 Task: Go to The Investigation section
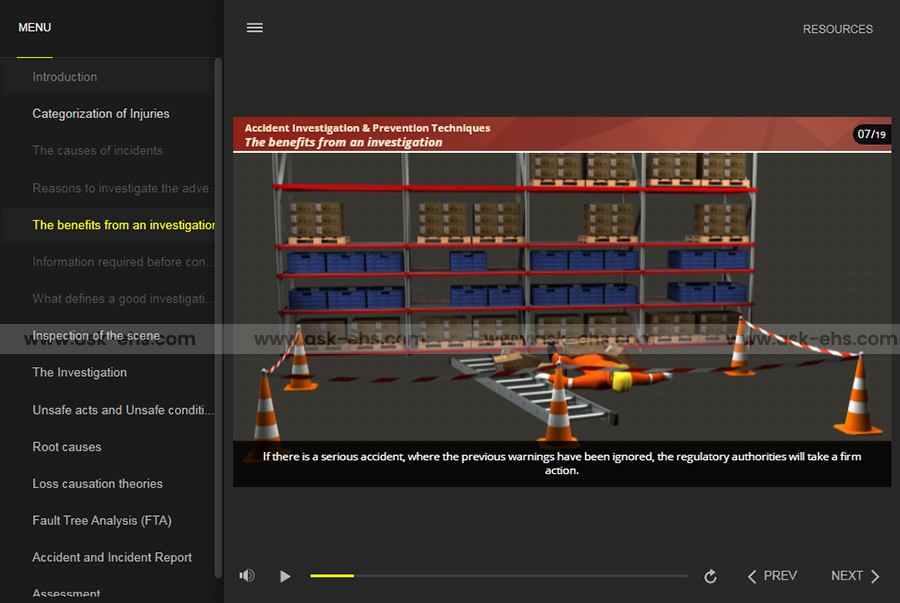click(80, 373)
